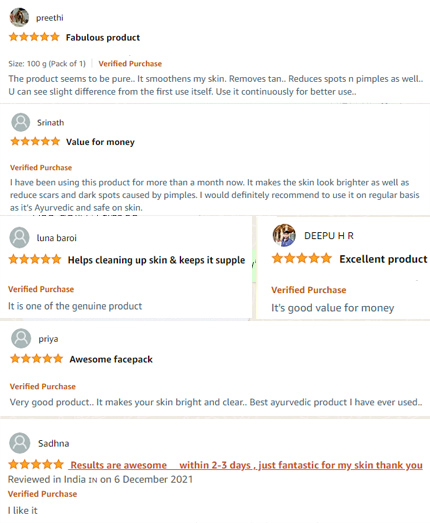Open preethi's profile avatar photo

pyautogui.click(x=19, y=17)
